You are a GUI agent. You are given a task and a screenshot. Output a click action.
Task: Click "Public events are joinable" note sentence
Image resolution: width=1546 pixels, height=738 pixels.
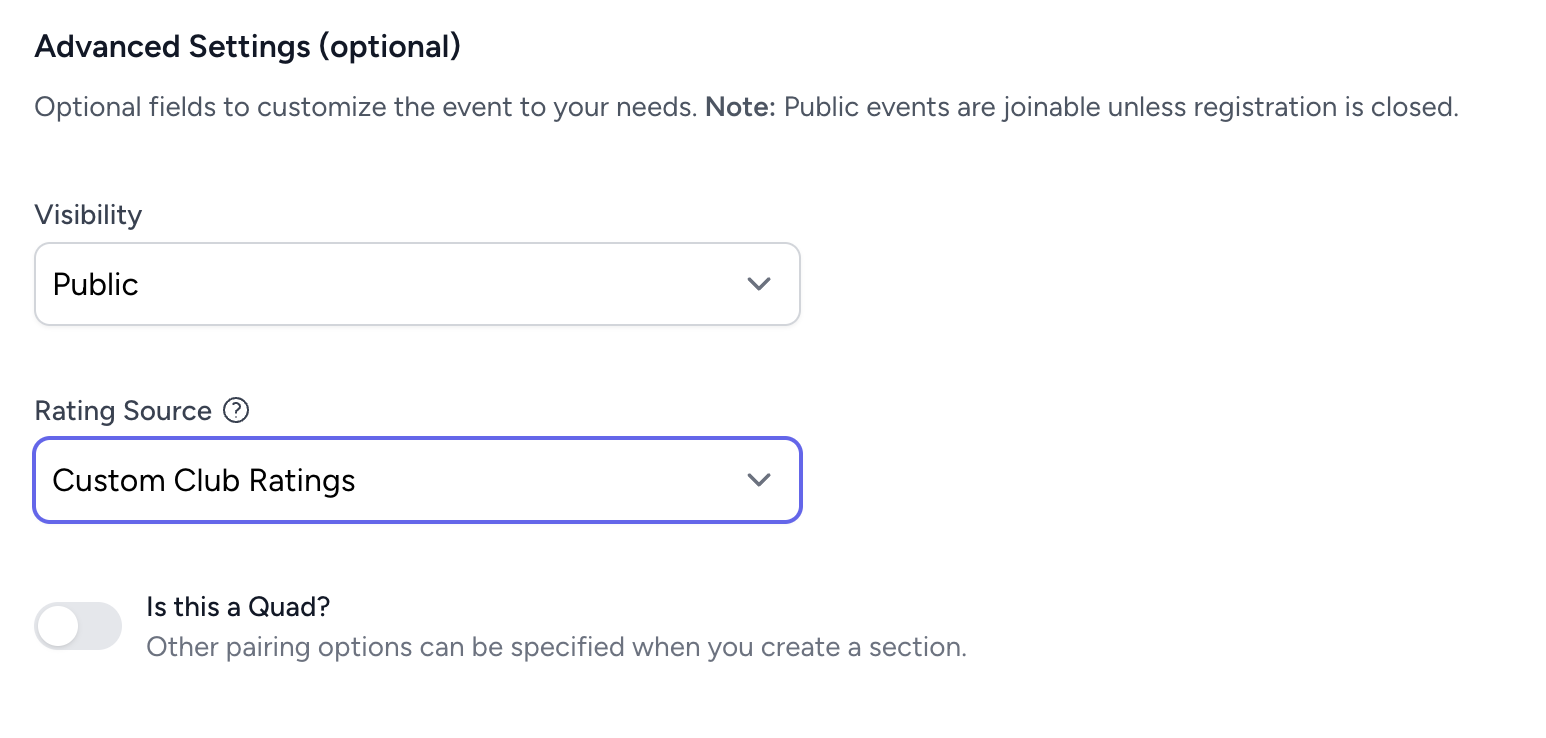click(1120, 107)
